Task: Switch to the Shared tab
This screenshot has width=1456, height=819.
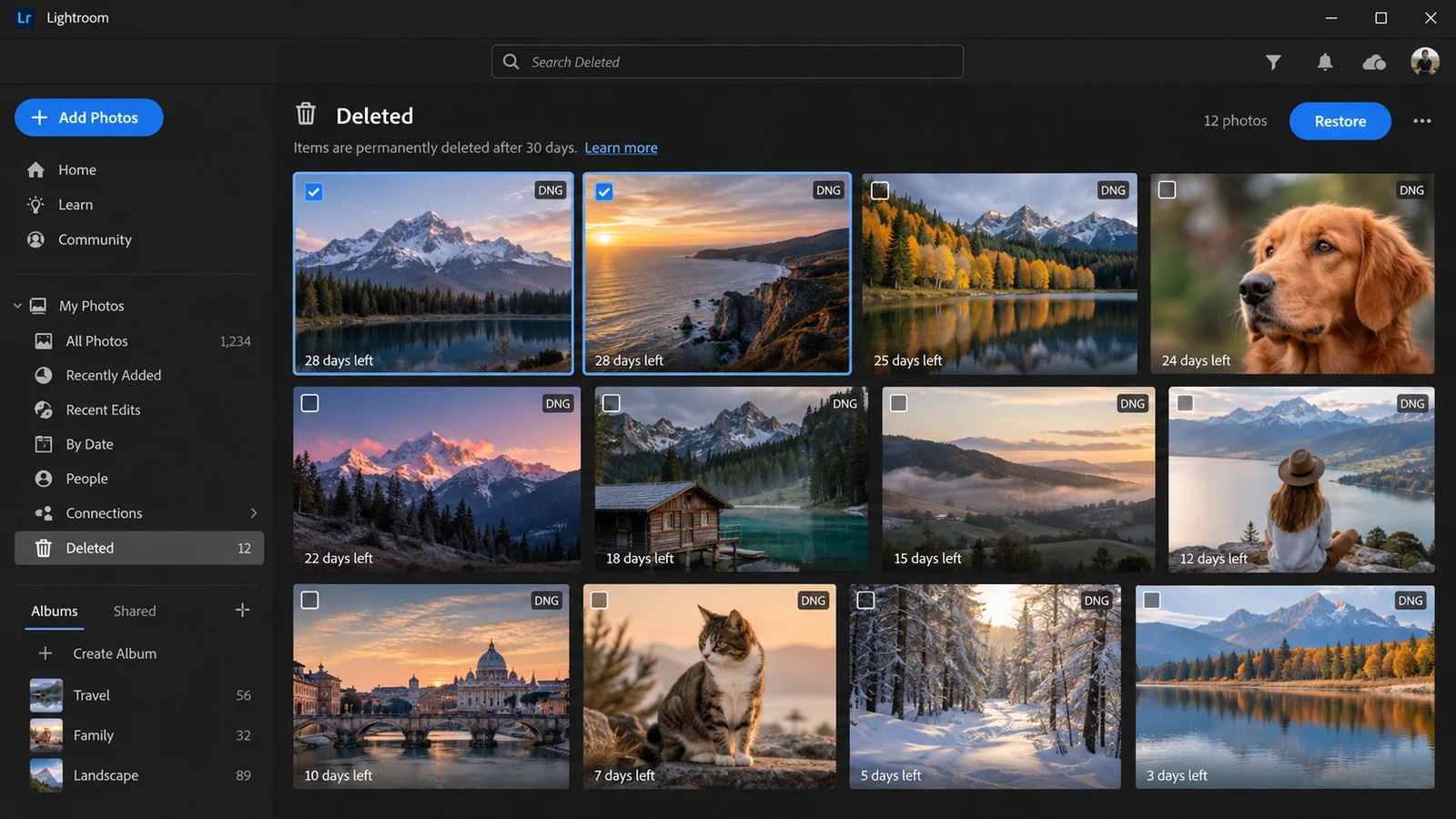Action: [135, 611]
